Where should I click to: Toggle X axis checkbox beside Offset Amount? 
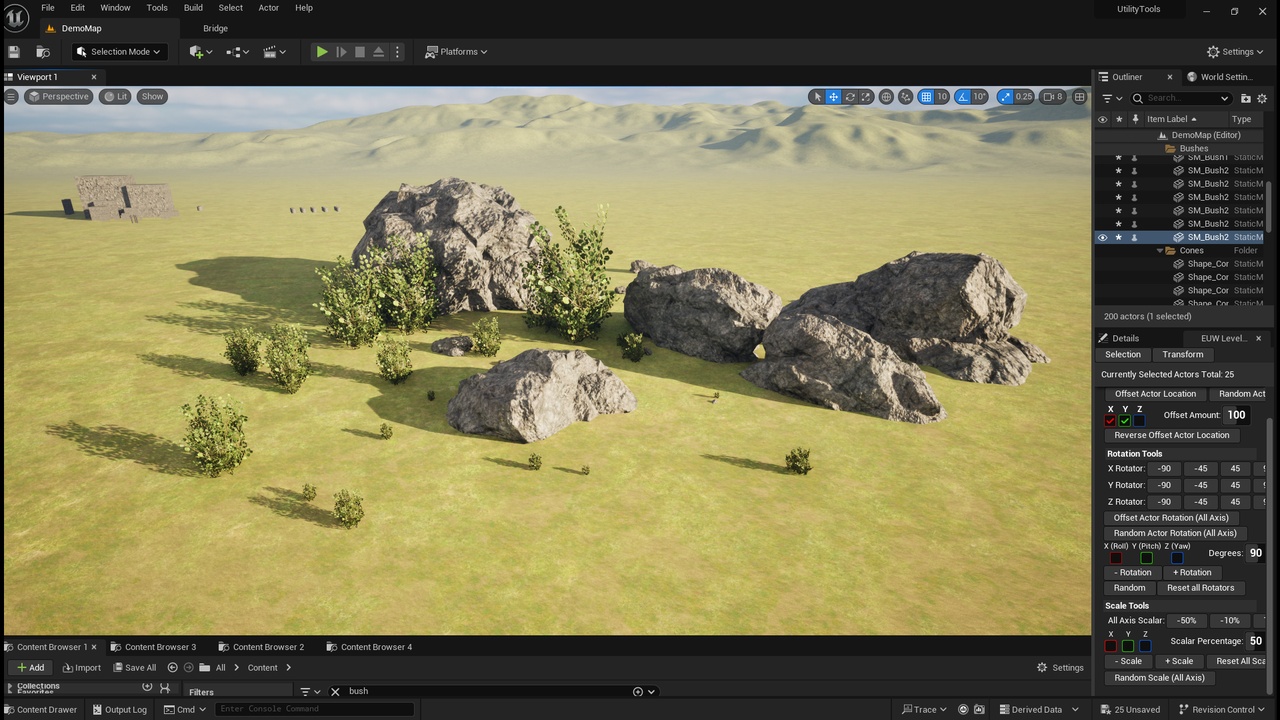coord(1110,420)
